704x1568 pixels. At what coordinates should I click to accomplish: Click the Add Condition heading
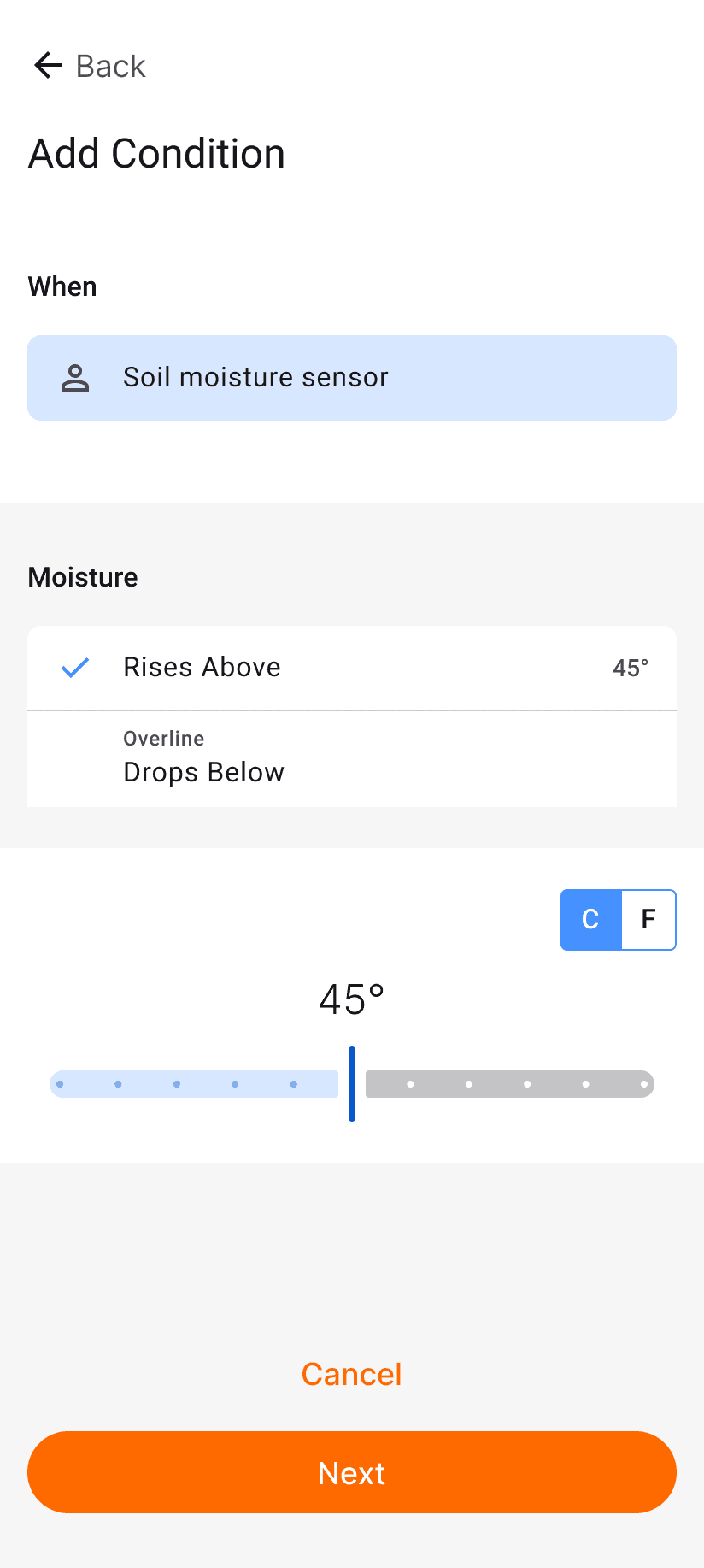point(156,154)
